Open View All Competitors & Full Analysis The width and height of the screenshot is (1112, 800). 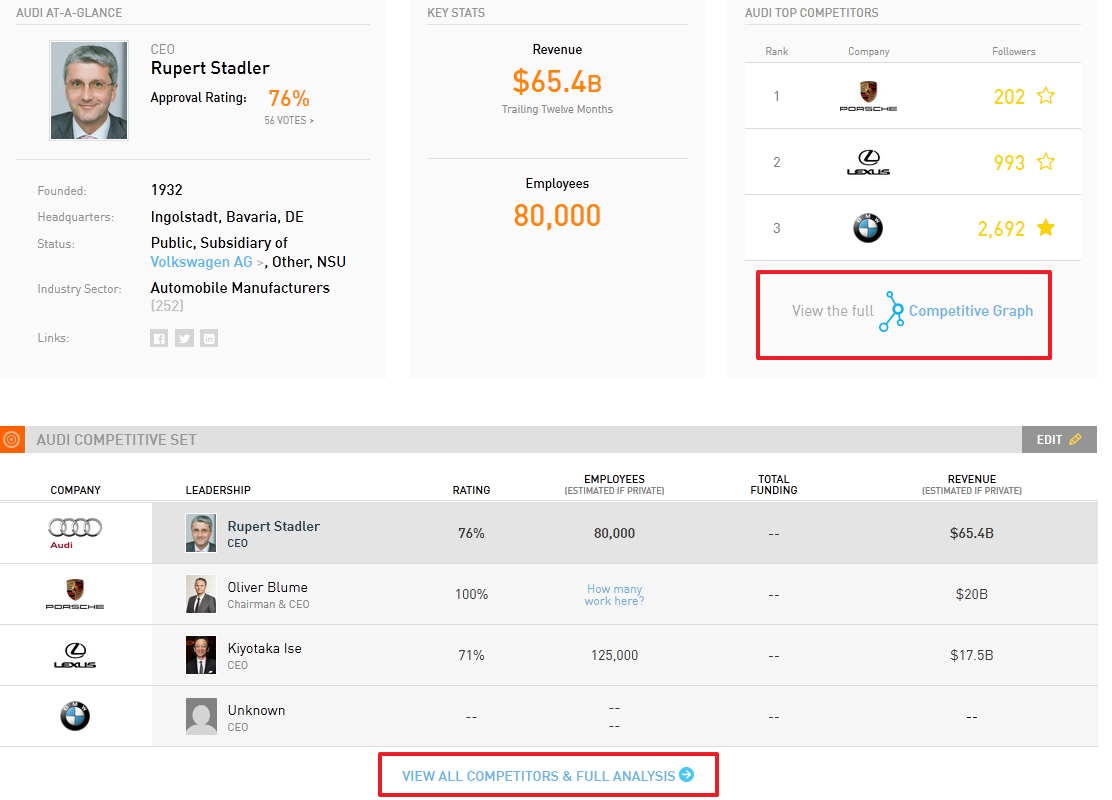(547, 776)
